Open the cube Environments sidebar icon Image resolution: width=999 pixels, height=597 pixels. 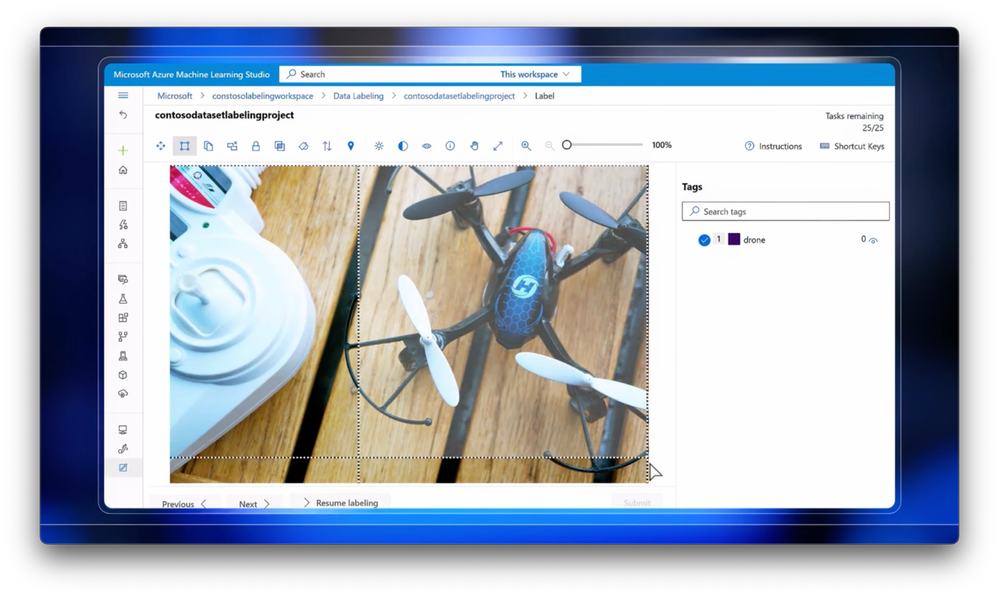(x=123, y=375)
